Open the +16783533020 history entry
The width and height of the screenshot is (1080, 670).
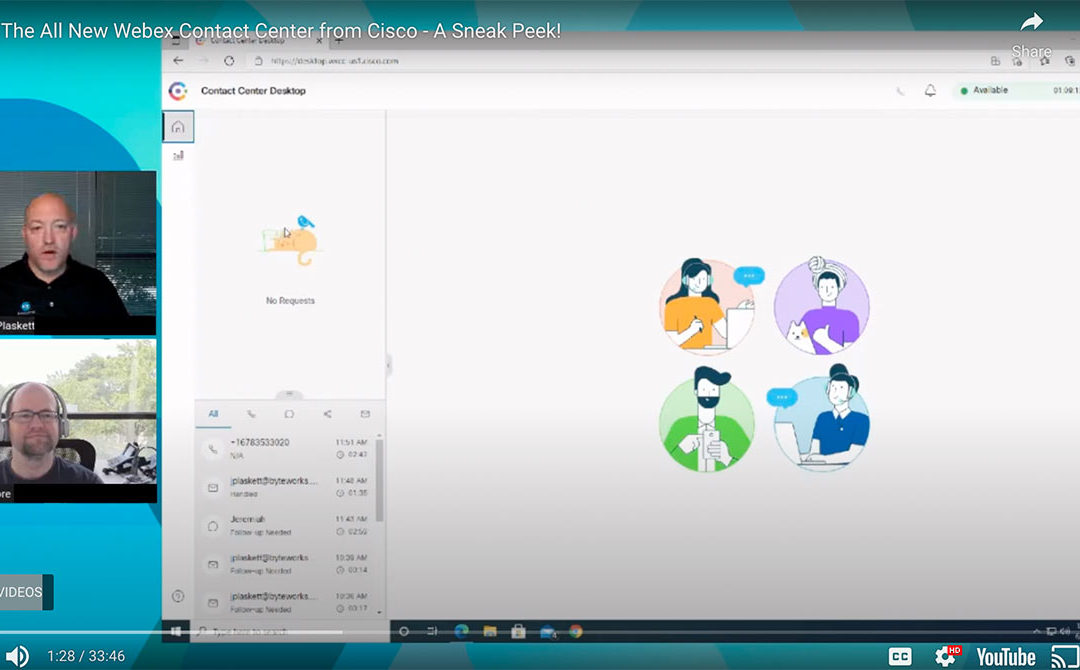point(286,449)
